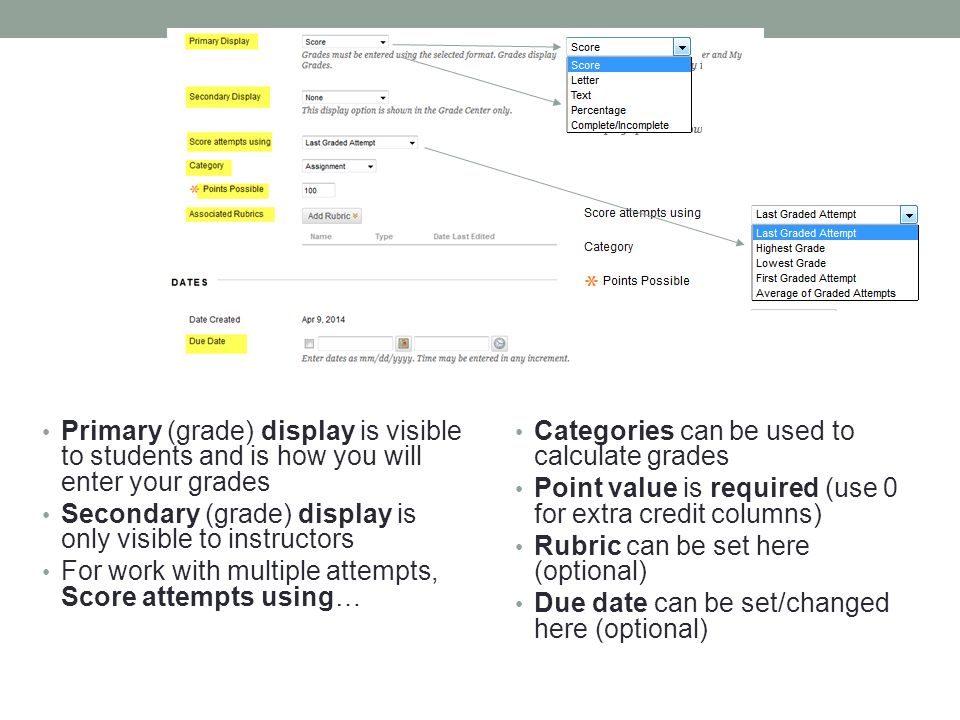The width and height of the screenshot is (960, 720).
Task: Open the Last Graded Attempt small dropdown
Action: click(x=360, y=143)
